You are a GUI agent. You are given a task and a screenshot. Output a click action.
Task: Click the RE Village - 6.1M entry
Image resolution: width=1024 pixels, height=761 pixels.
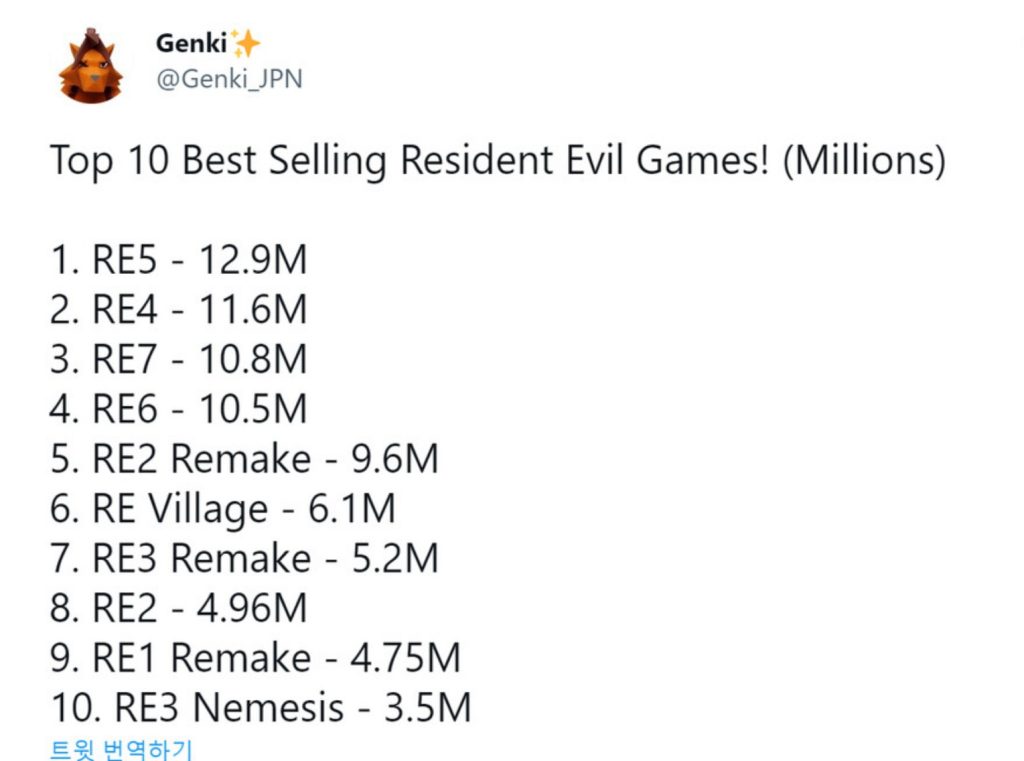223,509
